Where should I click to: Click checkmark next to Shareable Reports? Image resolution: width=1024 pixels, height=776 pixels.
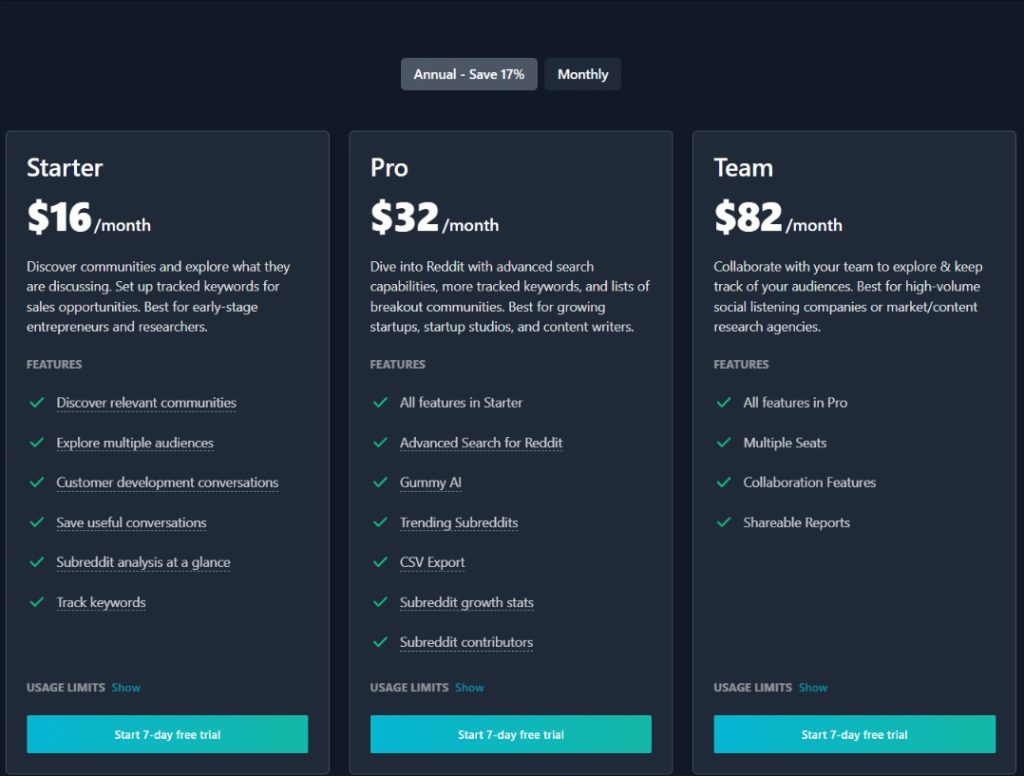[724, 522]
